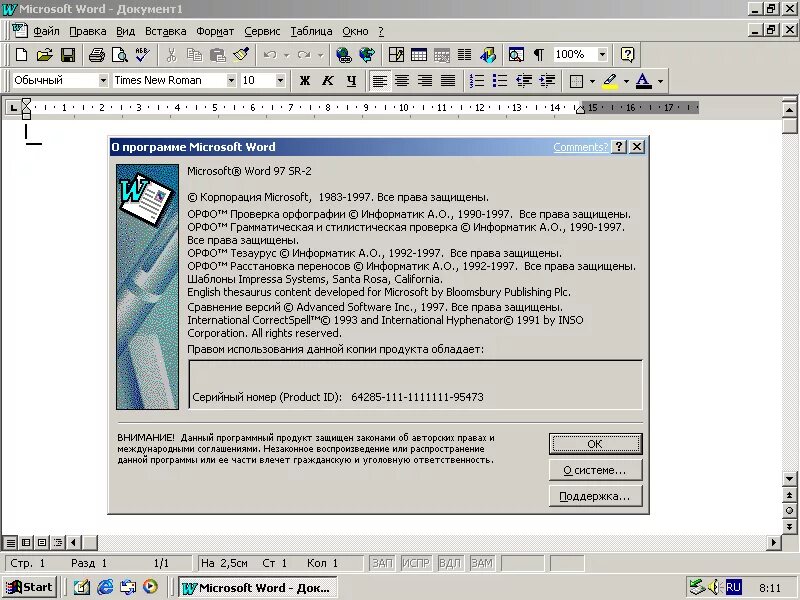
Task: Undo the last action arrow
Action: [270, 55]
